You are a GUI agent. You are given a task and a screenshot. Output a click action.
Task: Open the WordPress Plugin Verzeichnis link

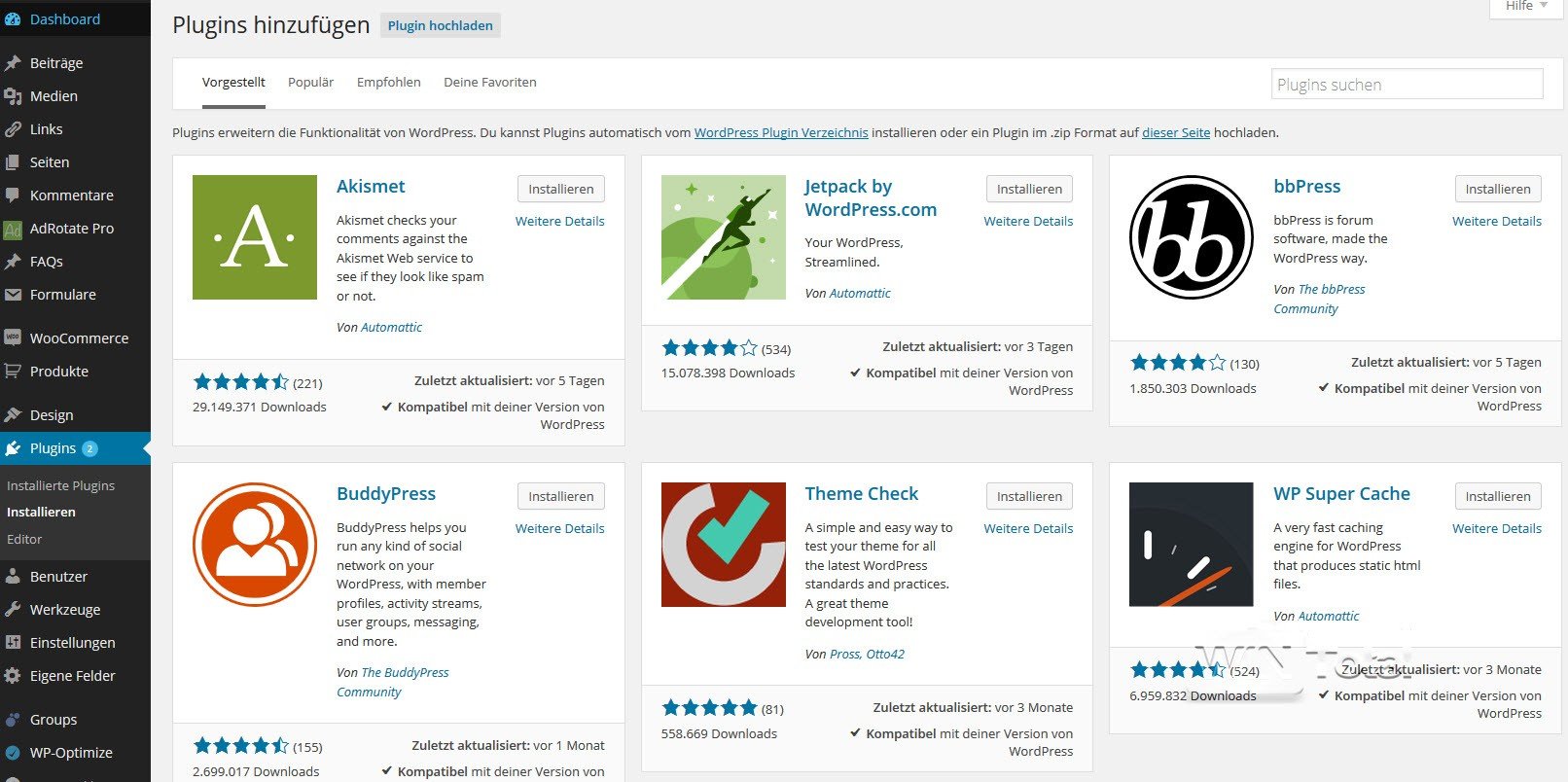pyautogui.click(x=781, y=132)
